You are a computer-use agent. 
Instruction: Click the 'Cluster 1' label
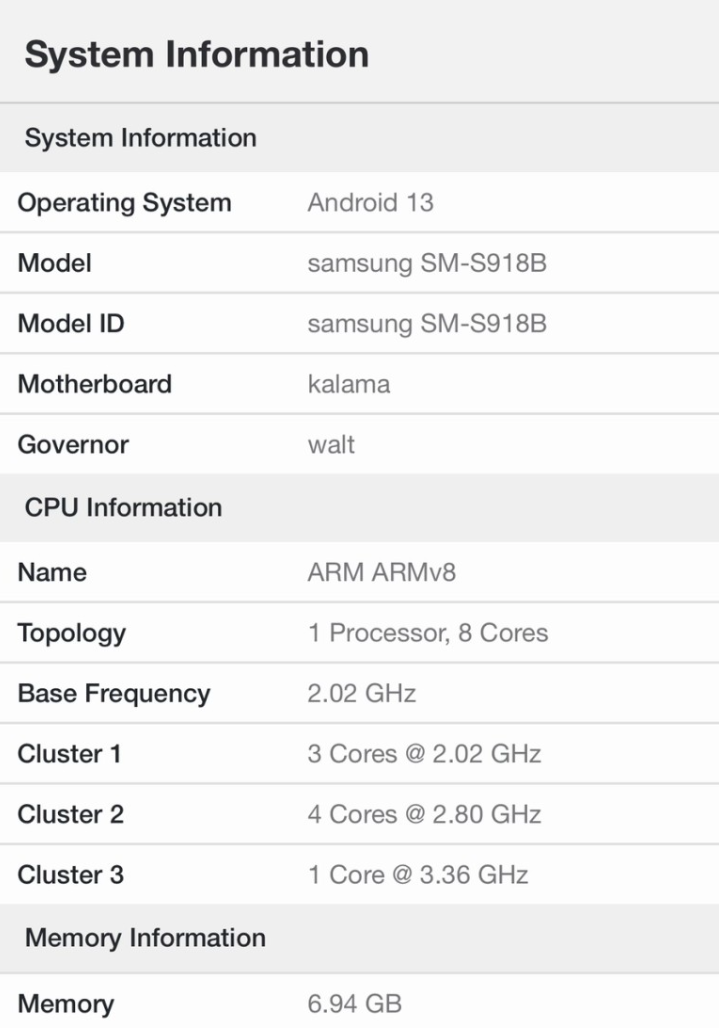69,754
